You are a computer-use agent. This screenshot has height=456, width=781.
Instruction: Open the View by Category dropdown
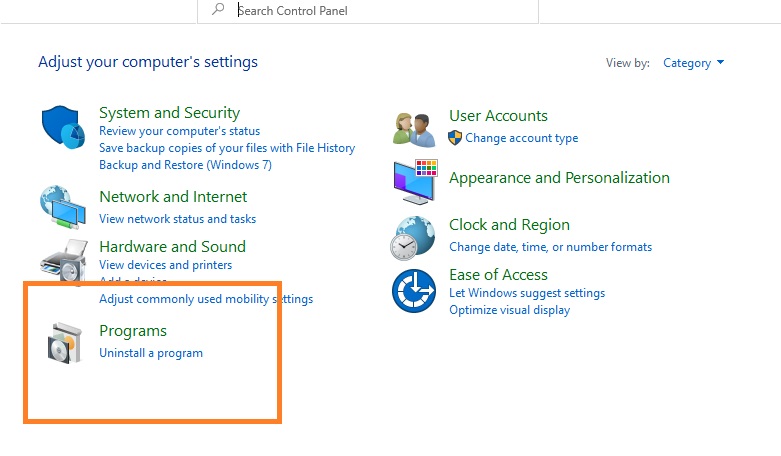[x=693, y=63]
